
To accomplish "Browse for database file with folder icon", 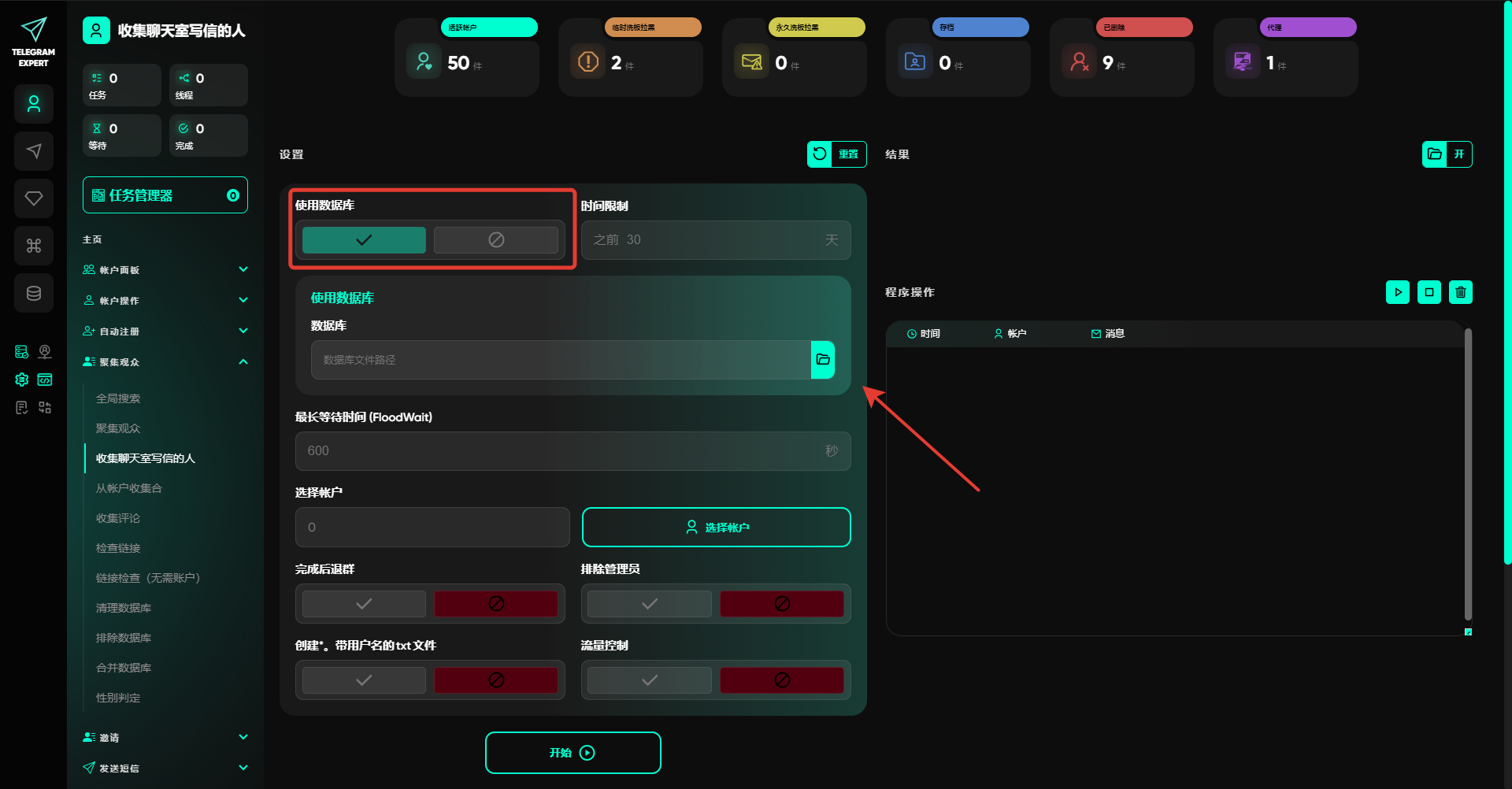I will [823, 360].
